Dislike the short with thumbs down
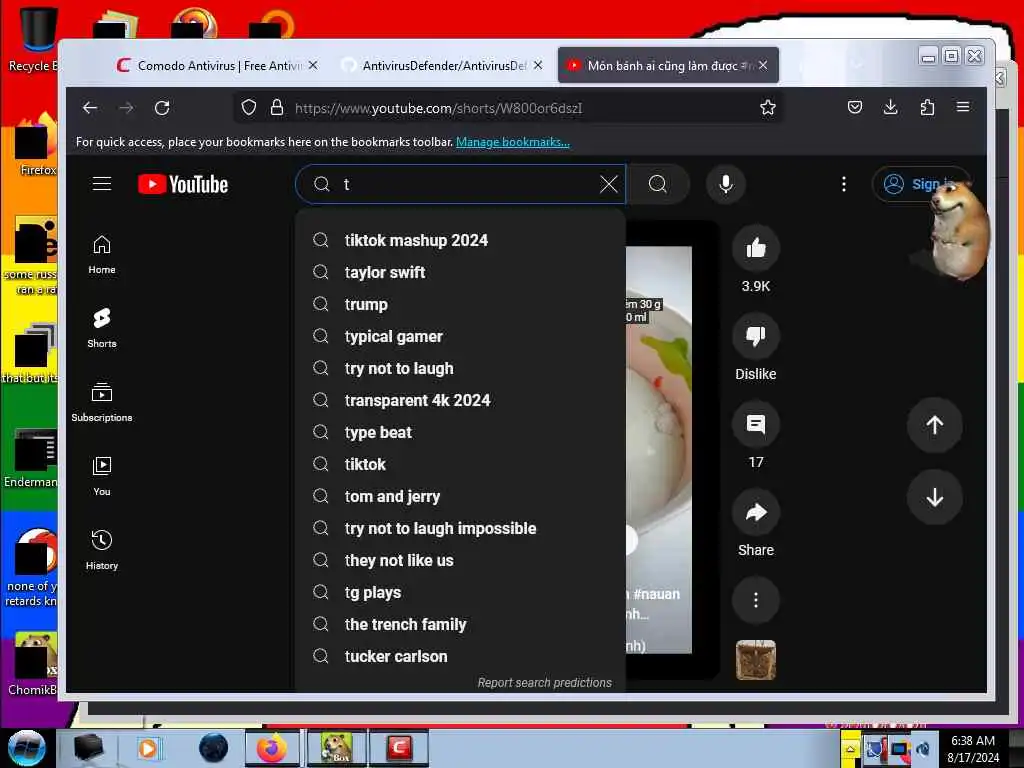 pyautogui.click(x=756, y=337)
